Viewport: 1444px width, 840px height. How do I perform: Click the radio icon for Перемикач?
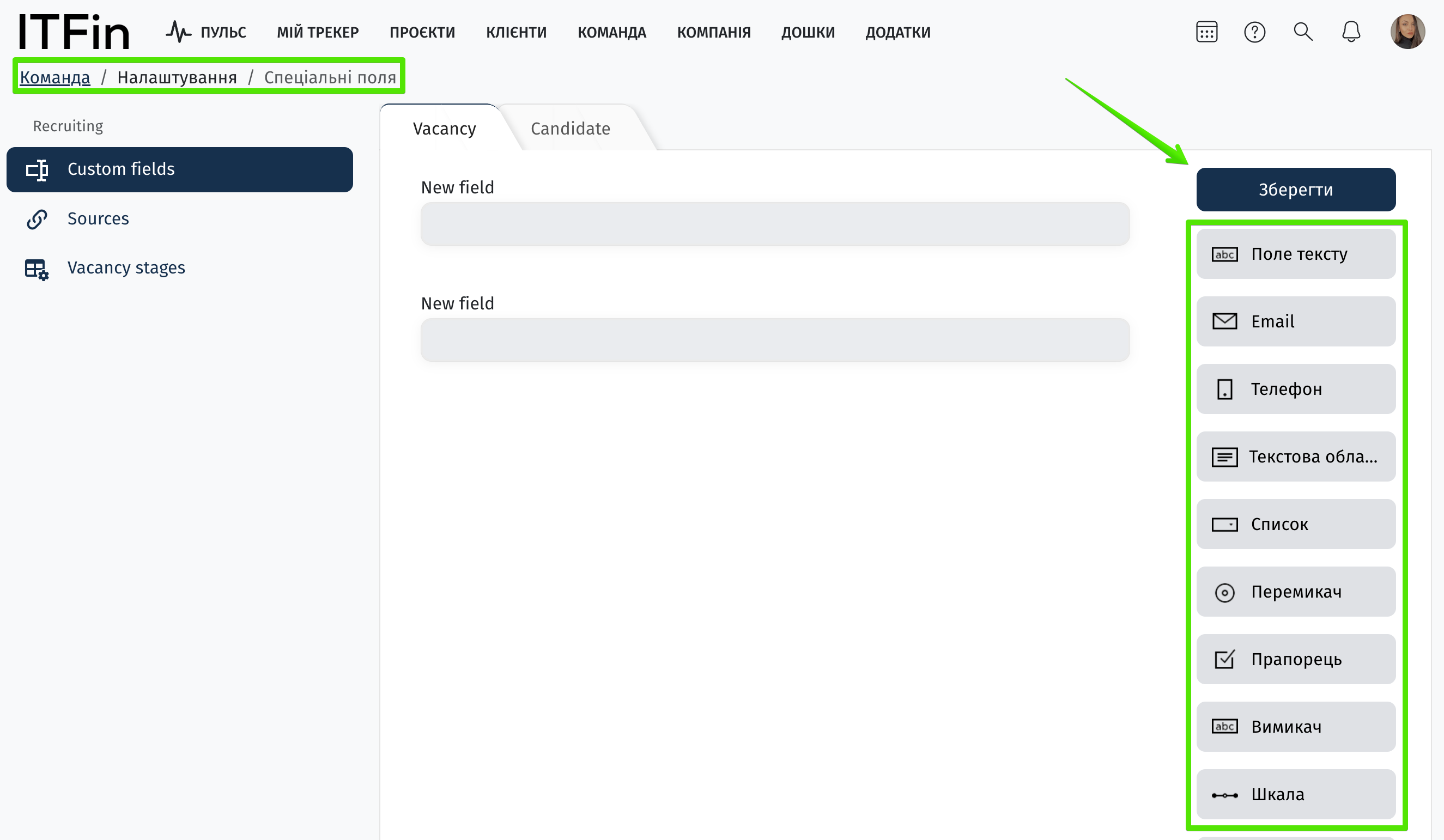point(1224,592)
